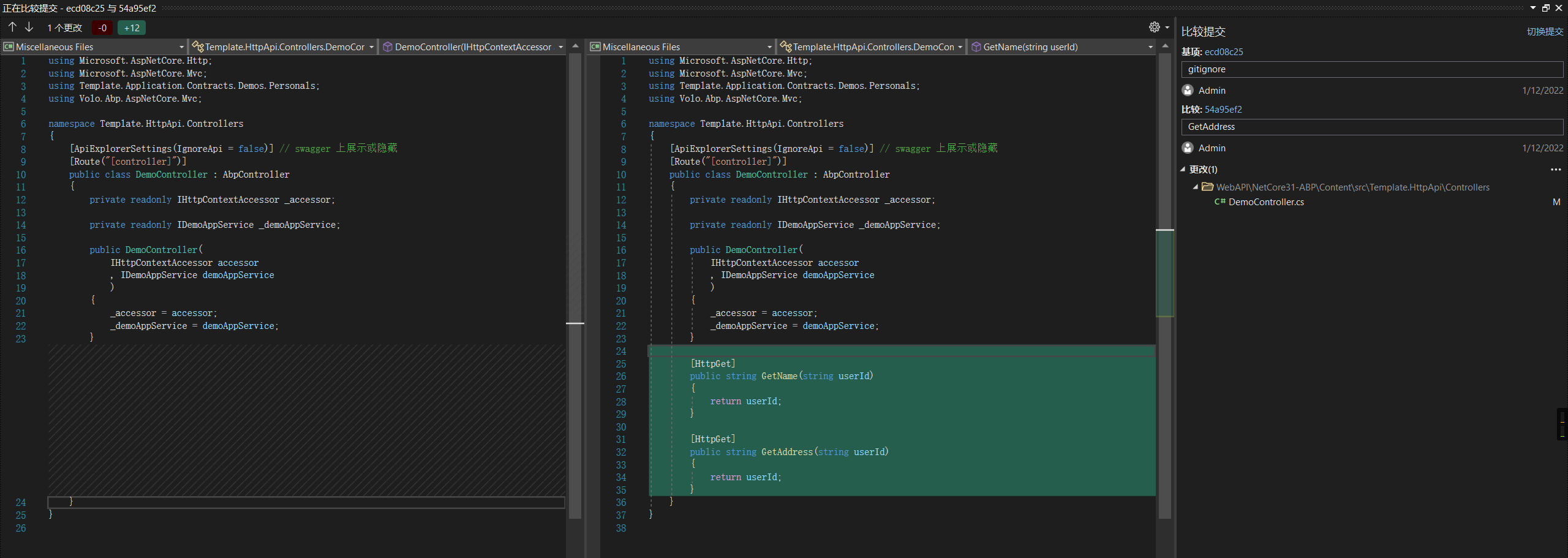Image resolution: width=1568 pixels, height=558 pixels.
Task: Click the C# file icon for DemoController.cs
Action: pos(1219,202)
